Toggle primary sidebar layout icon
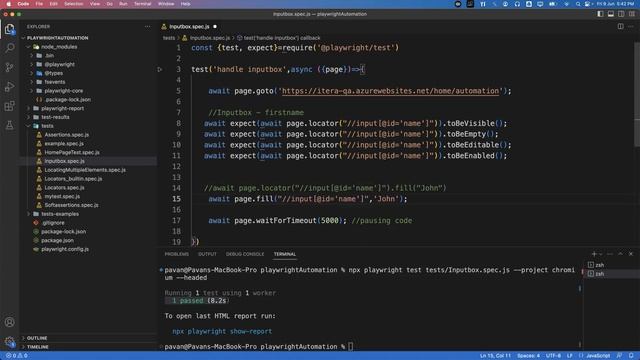The height and width of the screenshot is (360, 640). pos(600,14)
